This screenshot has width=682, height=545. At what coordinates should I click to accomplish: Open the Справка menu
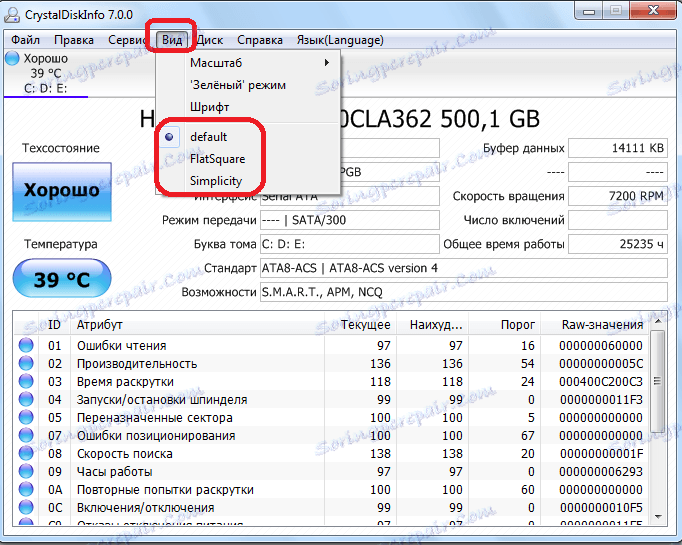[x=260, y=40]
